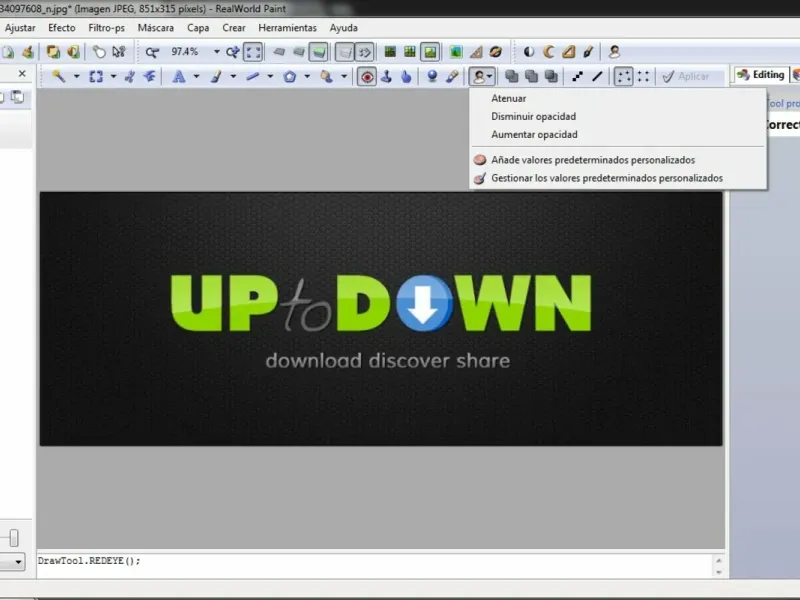This screenshot has width=800, height=600.
Task: Close the left side panel with X
Action: pyautogui.click(x=22, y=74)
